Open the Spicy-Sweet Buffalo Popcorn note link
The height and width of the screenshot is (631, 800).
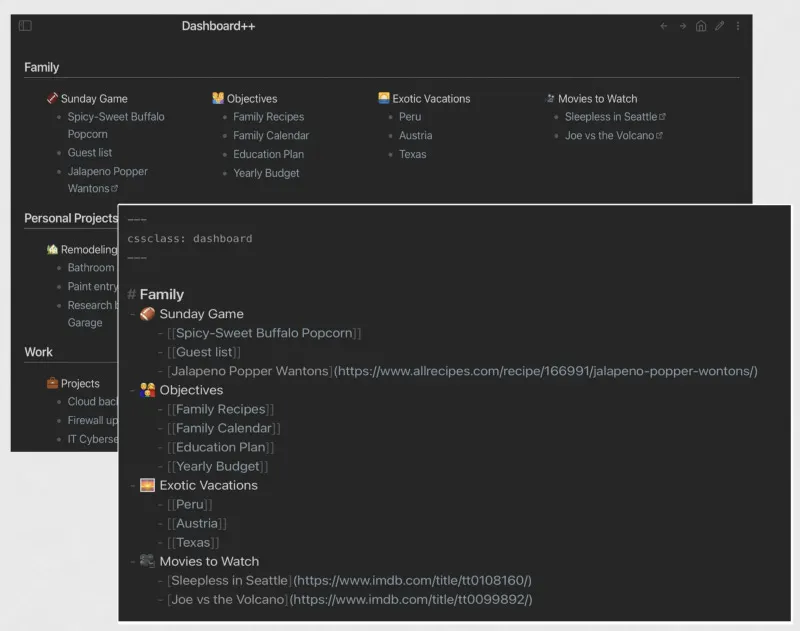pyautogui.click(x=116, y=125)
